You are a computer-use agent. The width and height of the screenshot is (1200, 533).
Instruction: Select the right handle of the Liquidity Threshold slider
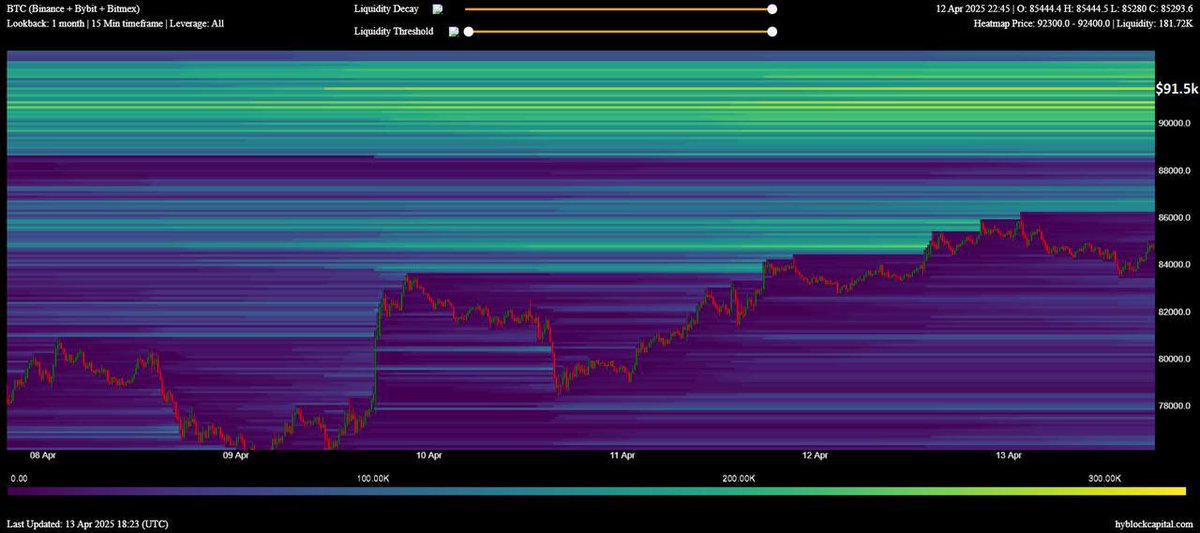point(771,32)
